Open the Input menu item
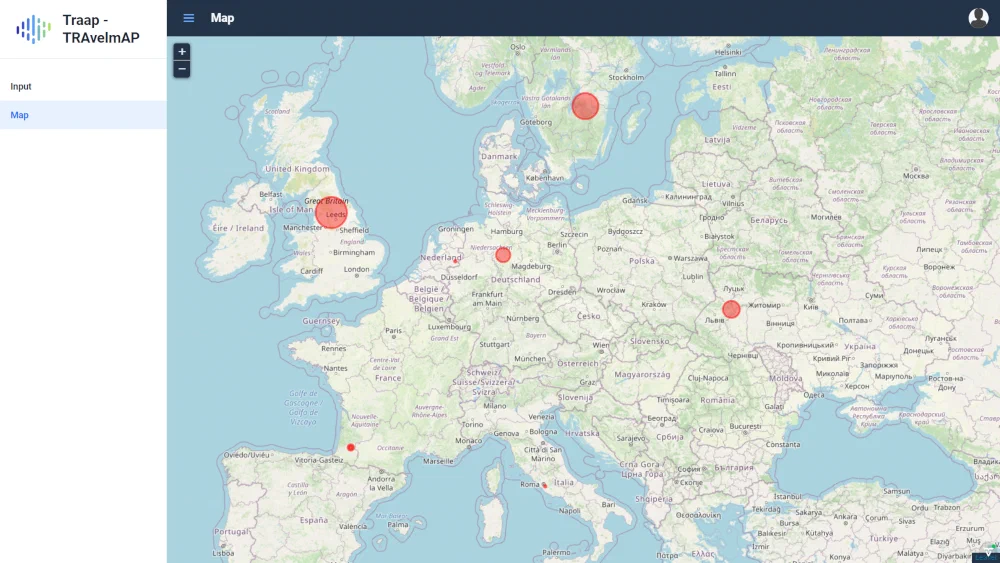Screen dimensions: 1000x563 click(x=84, y=86)
